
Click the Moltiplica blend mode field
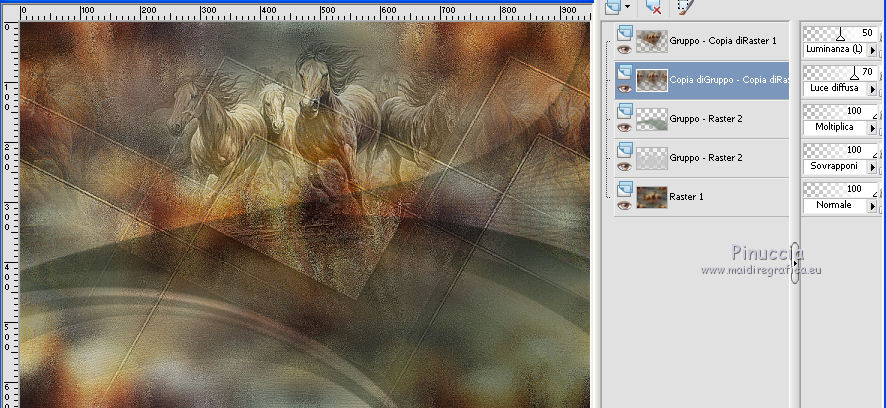click(835, 128)
